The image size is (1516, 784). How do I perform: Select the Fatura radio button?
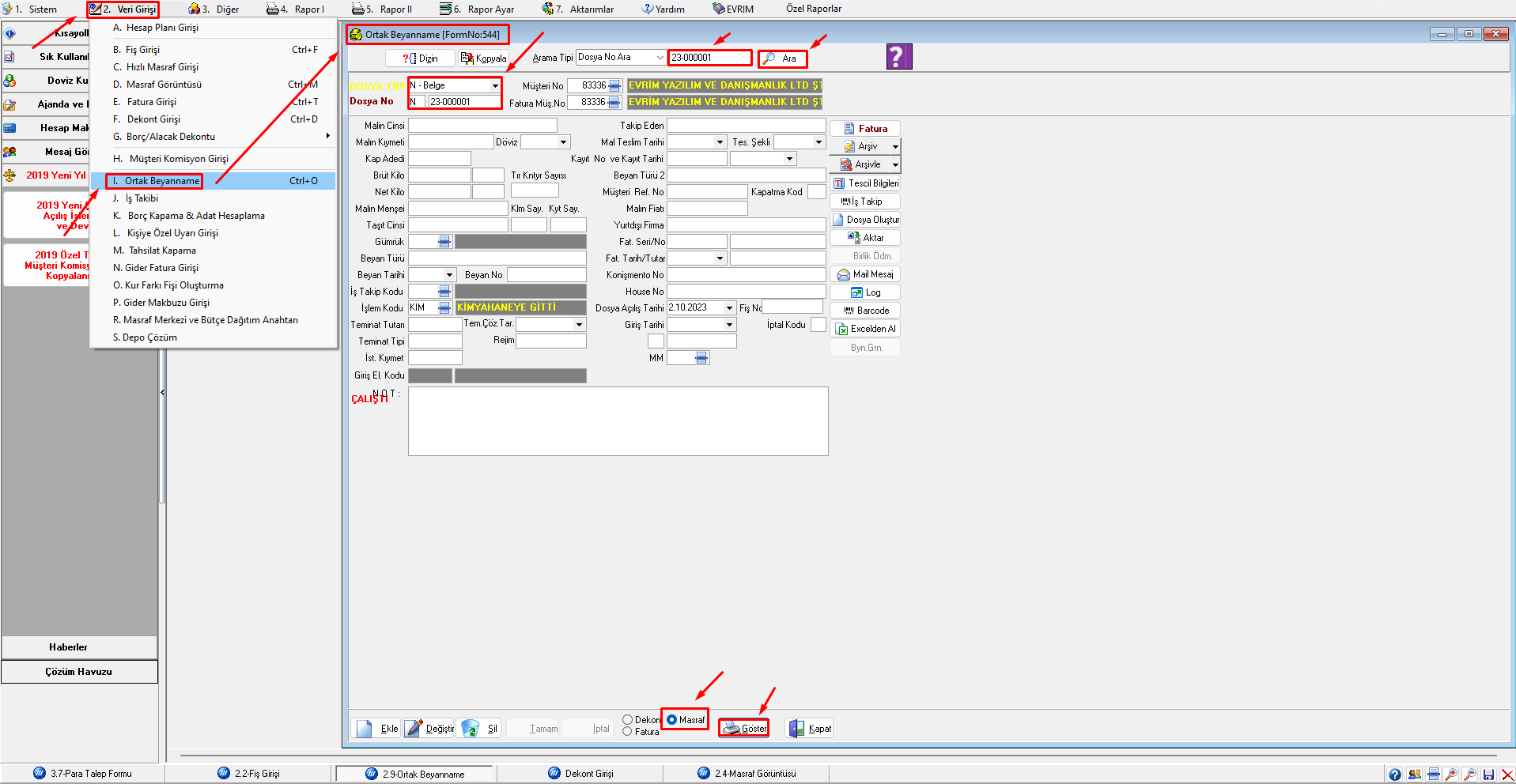tap(627, 732)
